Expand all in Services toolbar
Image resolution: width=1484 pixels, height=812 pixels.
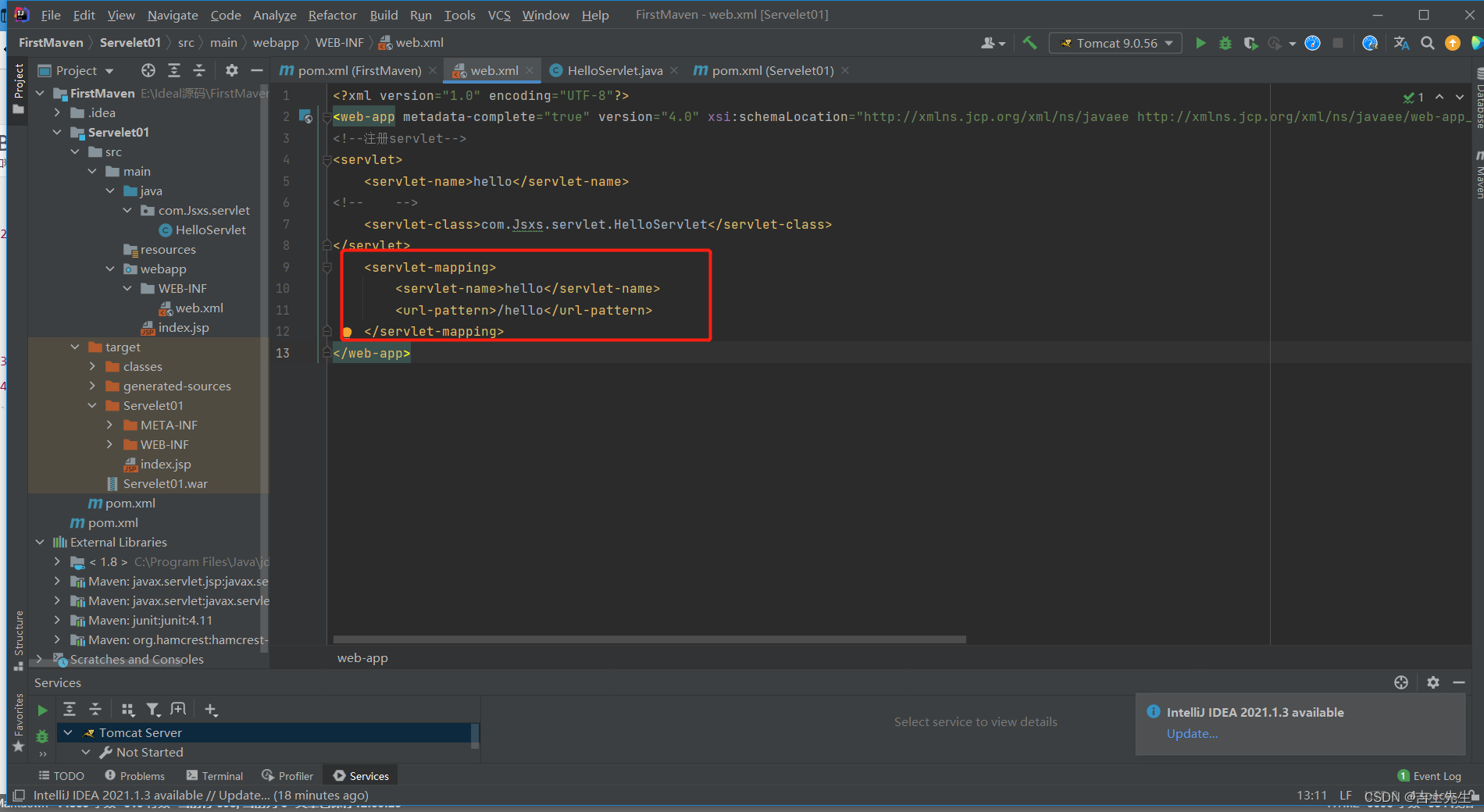coord(70,709)
